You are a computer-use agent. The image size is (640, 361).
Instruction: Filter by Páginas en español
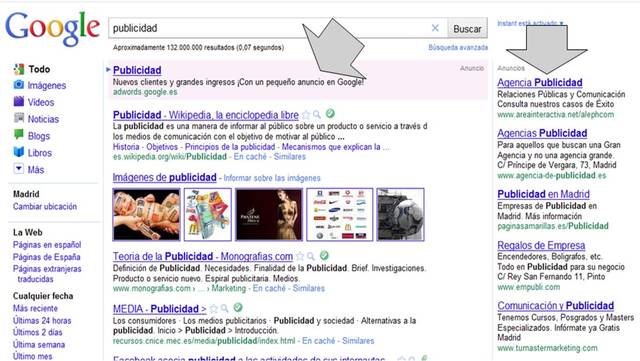click(47, 245)
